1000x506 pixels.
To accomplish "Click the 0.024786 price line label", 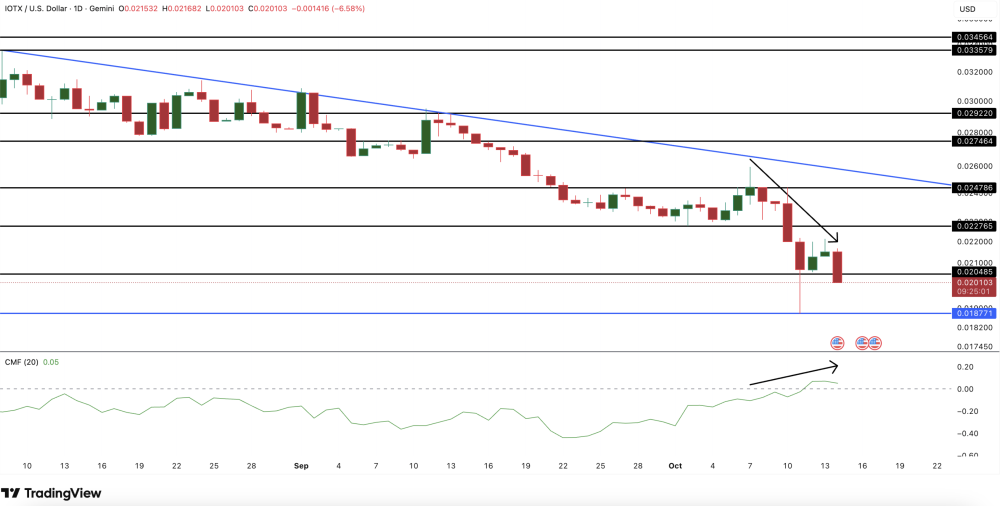I will tap(972, 188).
